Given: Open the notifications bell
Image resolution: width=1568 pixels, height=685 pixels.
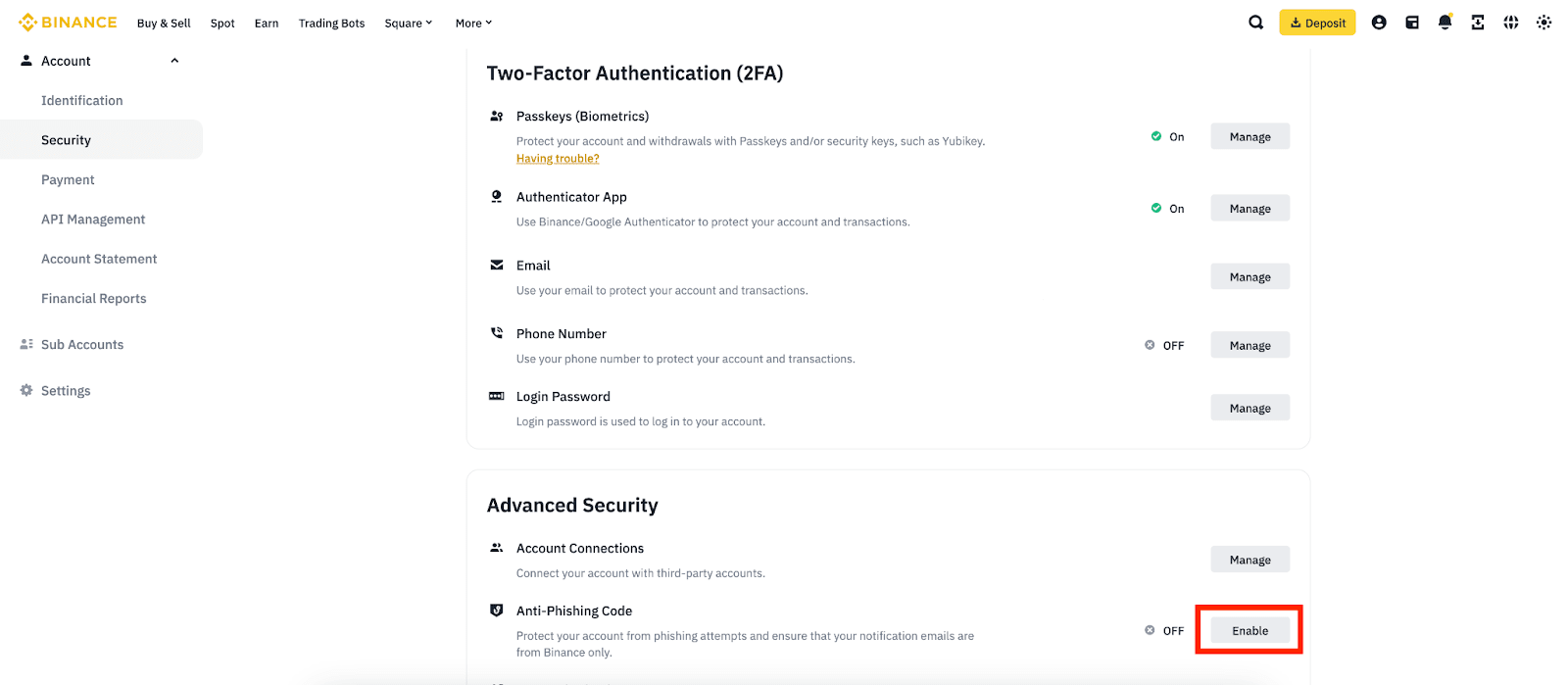Looking at the screenshot, I should 1445,23.
